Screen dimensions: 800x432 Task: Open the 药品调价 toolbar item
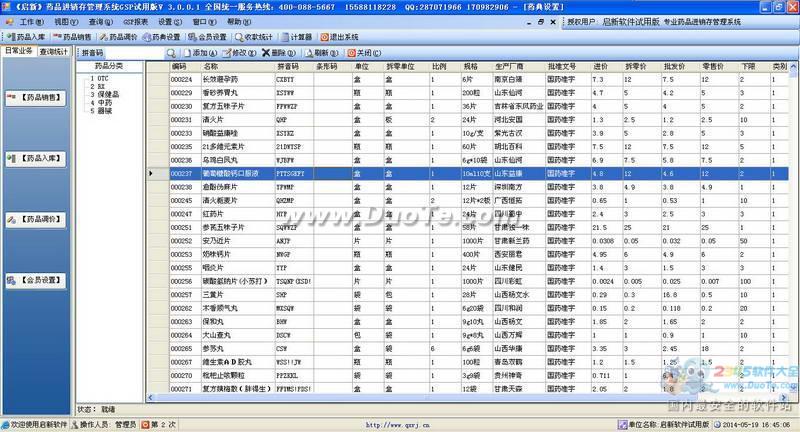[x=119, y=37]
